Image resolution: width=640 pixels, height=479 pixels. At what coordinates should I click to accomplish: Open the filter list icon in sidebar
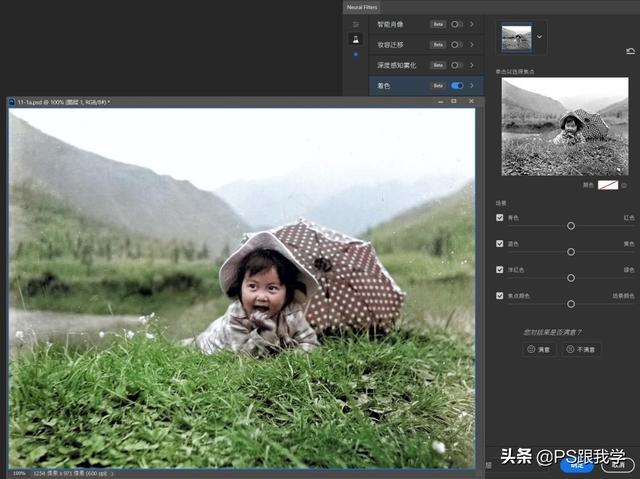point(355,24)
